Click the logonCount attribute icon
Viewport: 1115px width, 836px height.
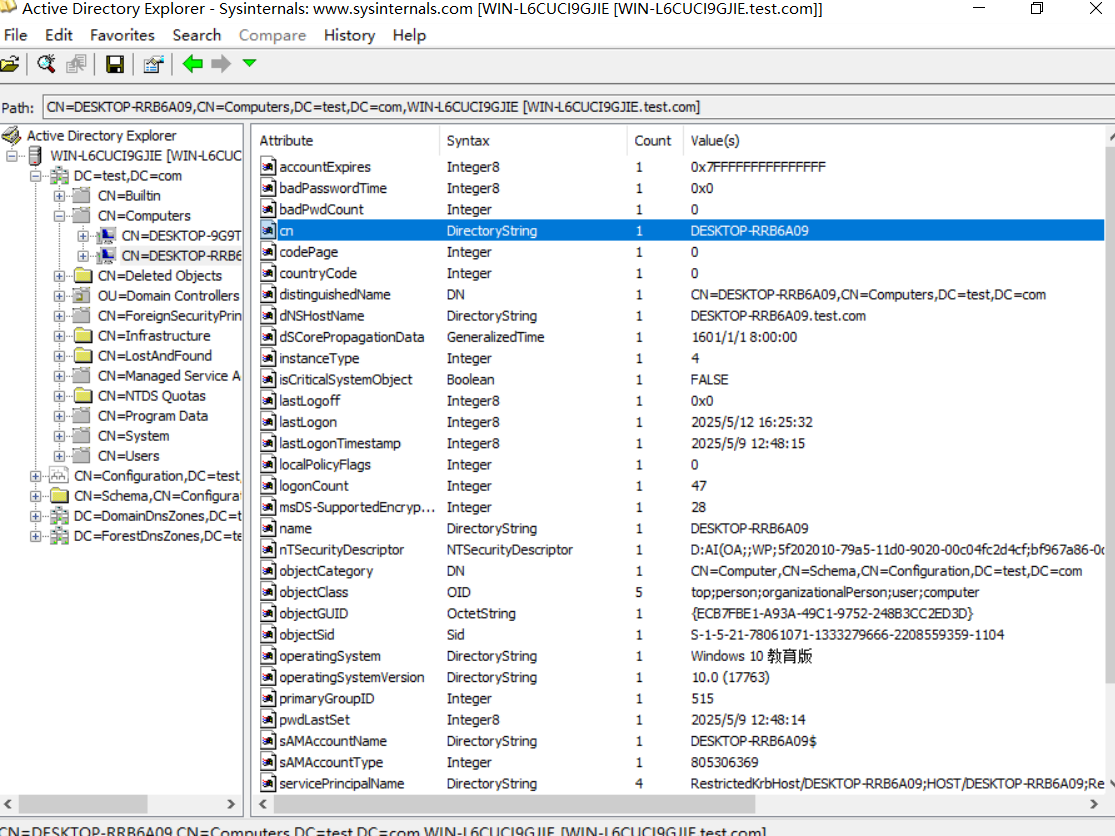pos(268,486)
